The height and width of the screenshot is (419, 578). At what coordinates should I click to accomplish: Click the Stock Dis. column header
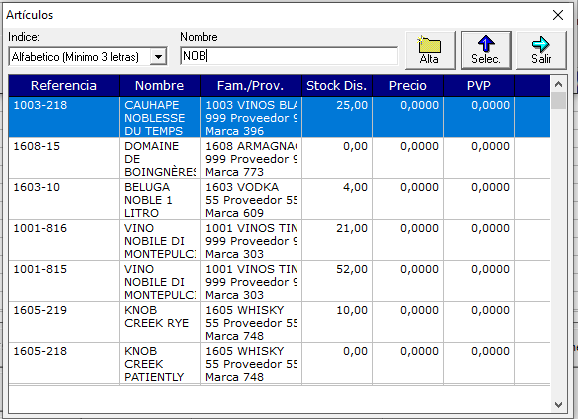point(337,85)
